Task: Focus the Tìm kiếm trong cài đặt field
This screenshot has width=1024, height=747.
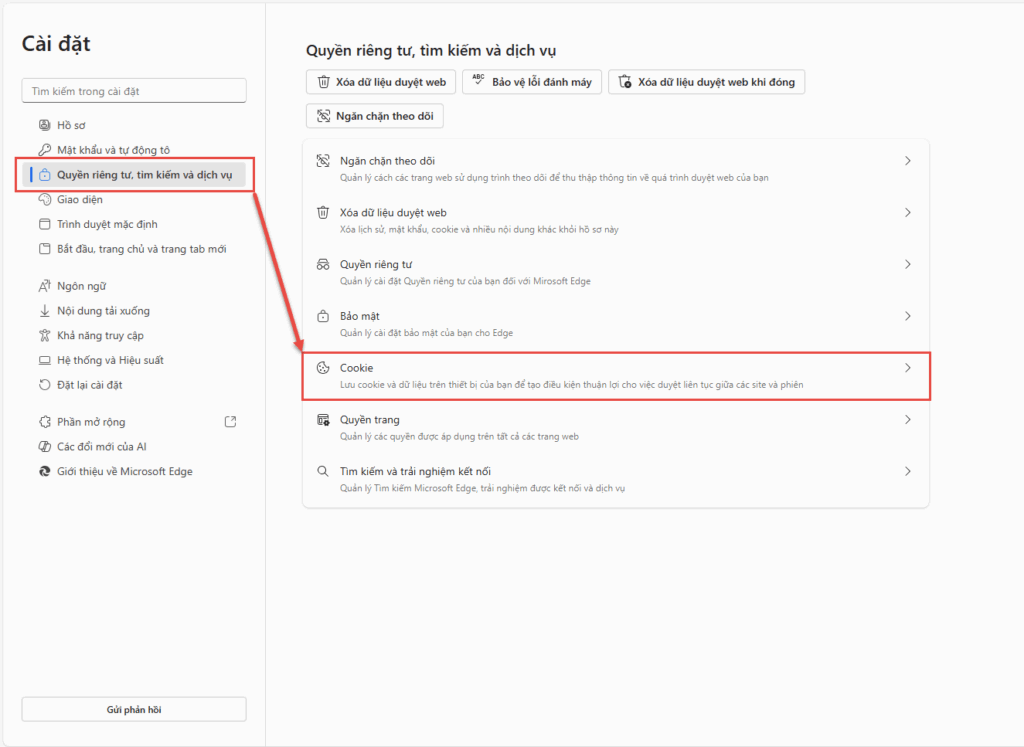Action: point(134,91)
